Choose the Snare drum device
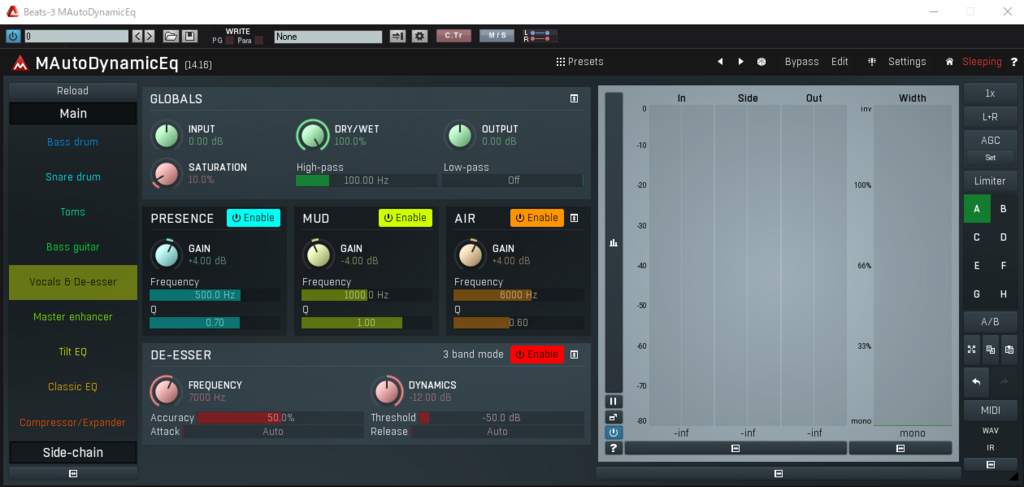 (x=73, y=177)
